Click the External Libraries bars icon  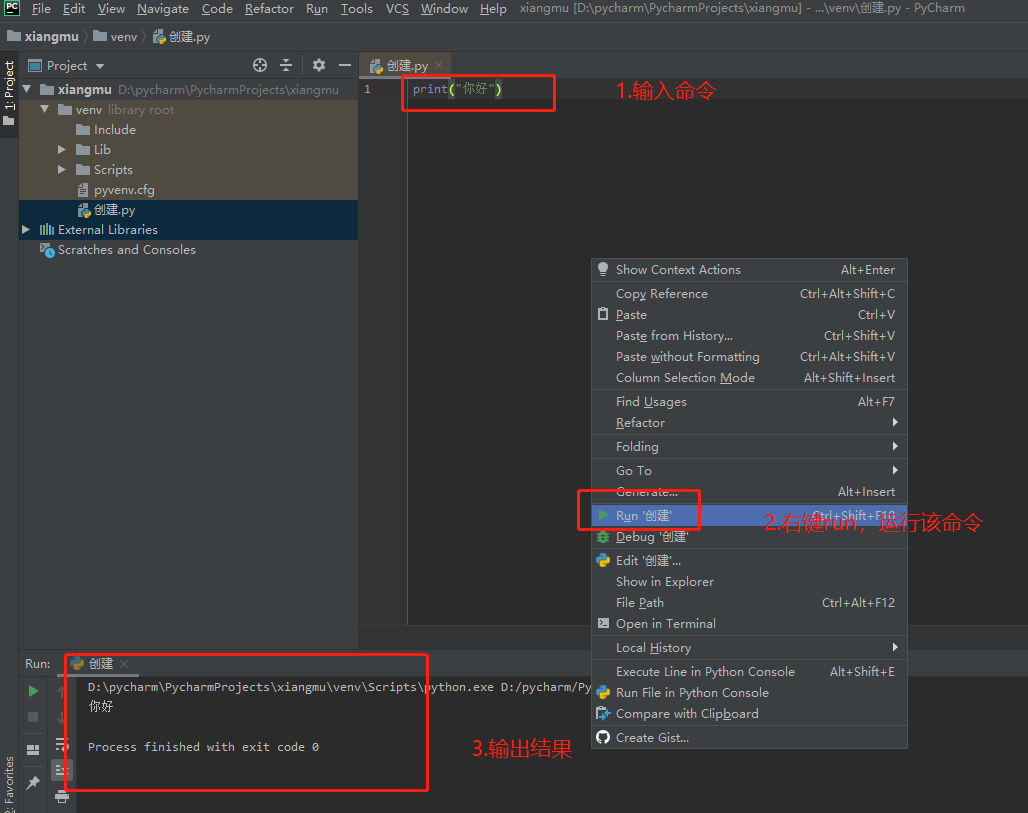click(x=47, y=229)
